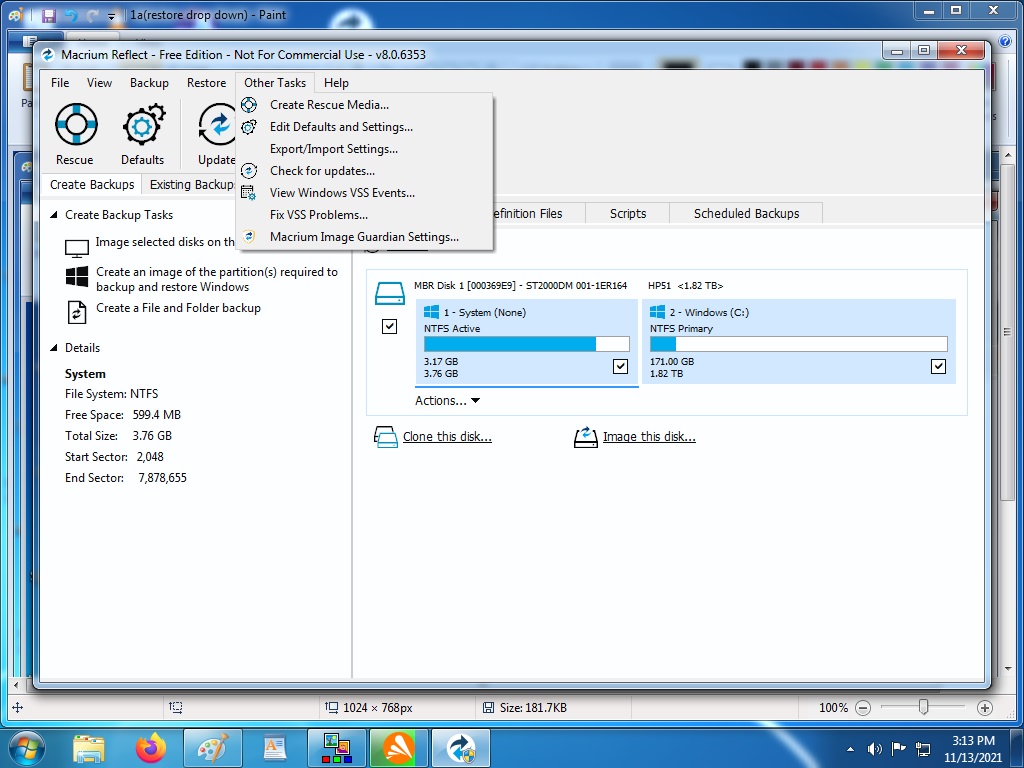The width and height of the screenshot is (1024, 768).
Task: Click the network tray icon
Action: tap(923, 748)
